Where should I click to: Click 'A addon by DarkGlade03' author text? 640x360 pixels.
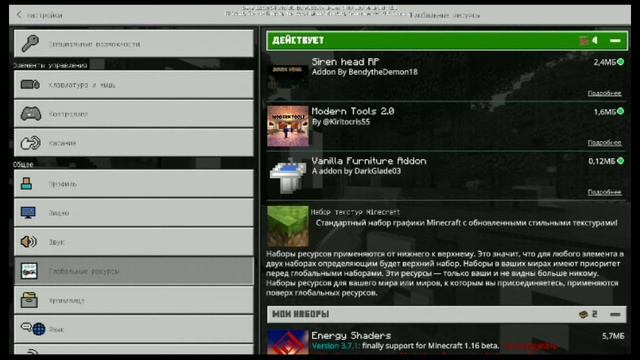click(356, 171)
